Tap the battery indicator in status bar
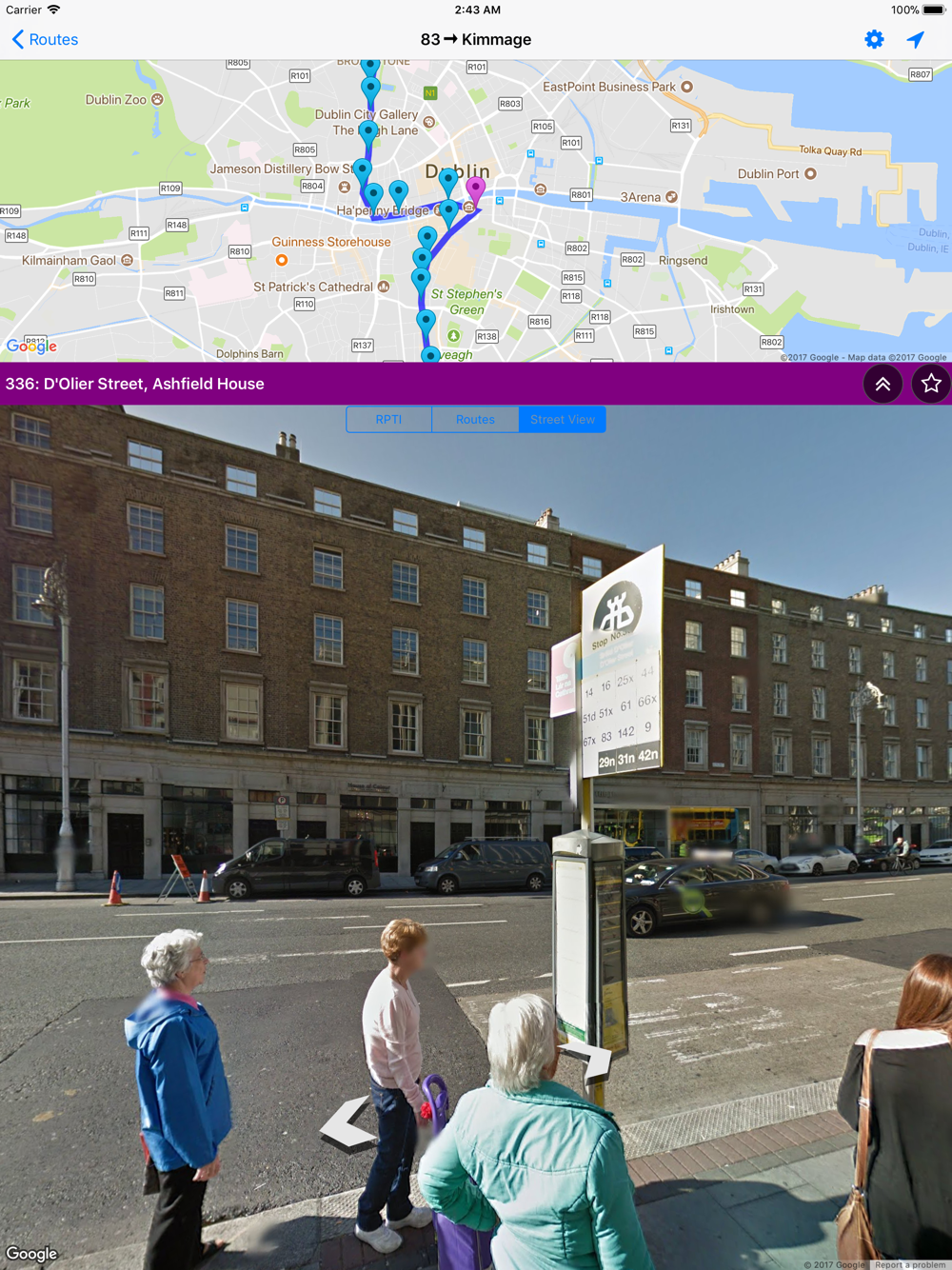952x1270 pixels. 933,10
